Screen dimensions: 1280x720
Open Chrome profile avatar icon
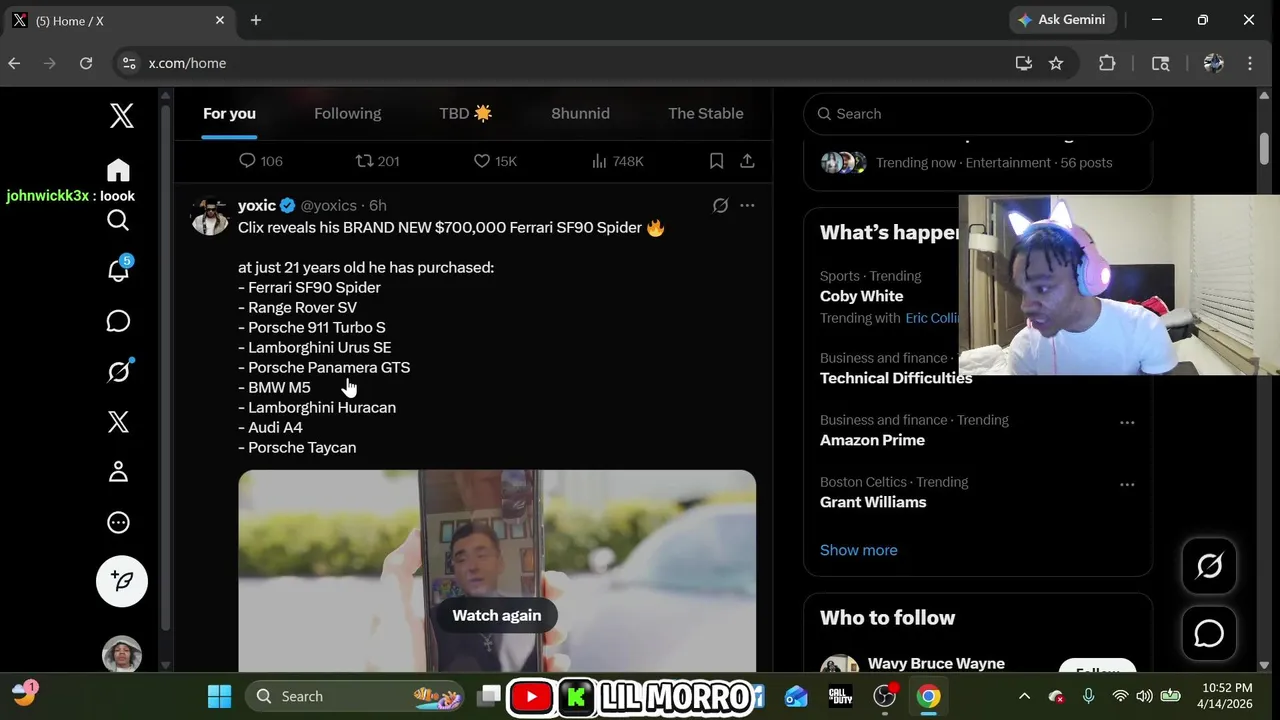tap(1214, 63)
